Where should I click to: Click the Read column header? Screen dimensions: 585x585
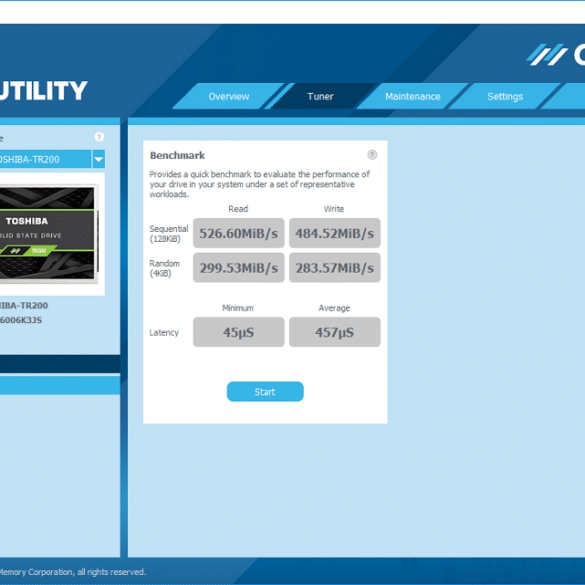(238, 209)
